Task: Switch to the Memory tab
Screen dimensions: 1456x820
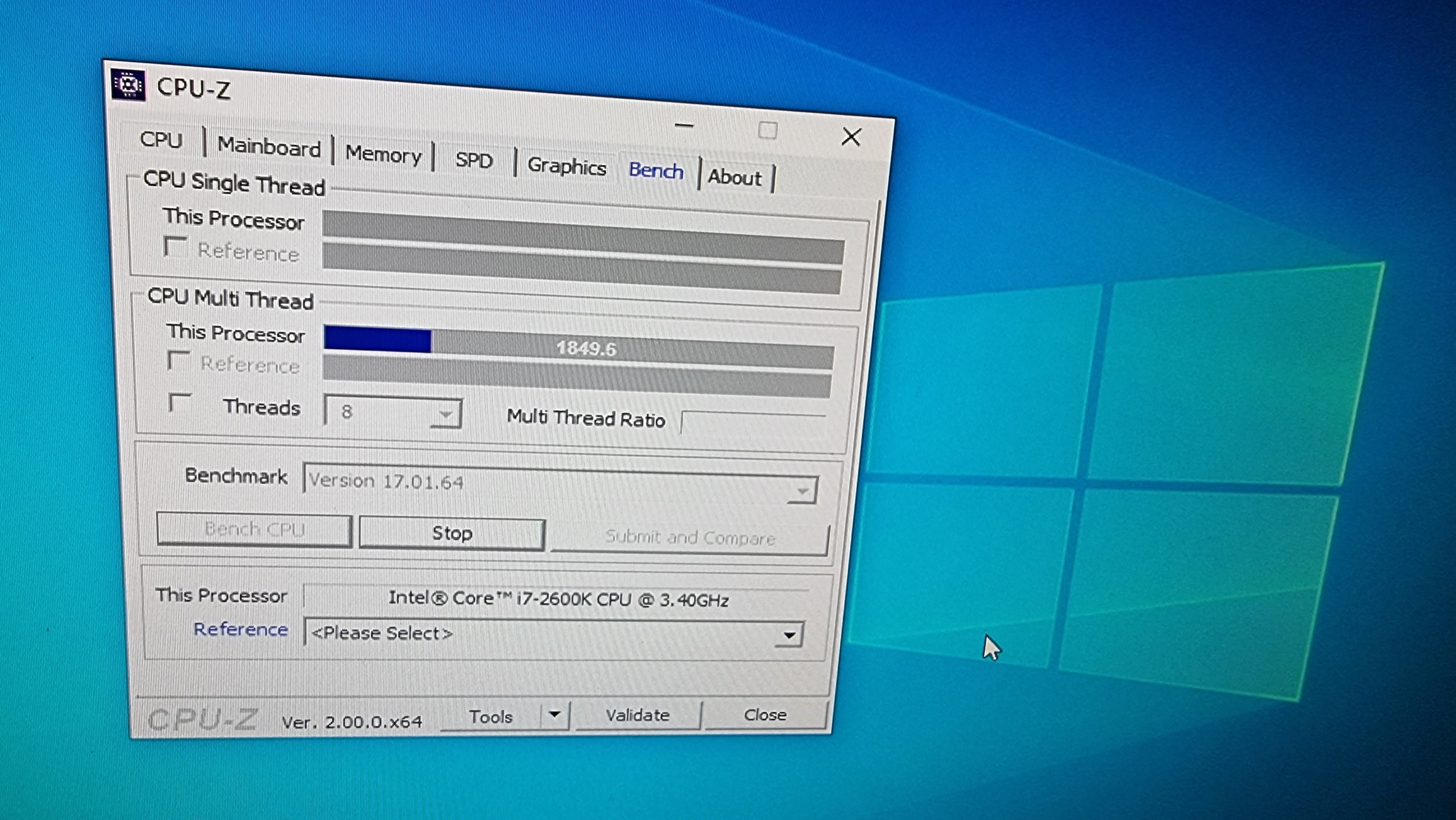Action: pos(383,154)
